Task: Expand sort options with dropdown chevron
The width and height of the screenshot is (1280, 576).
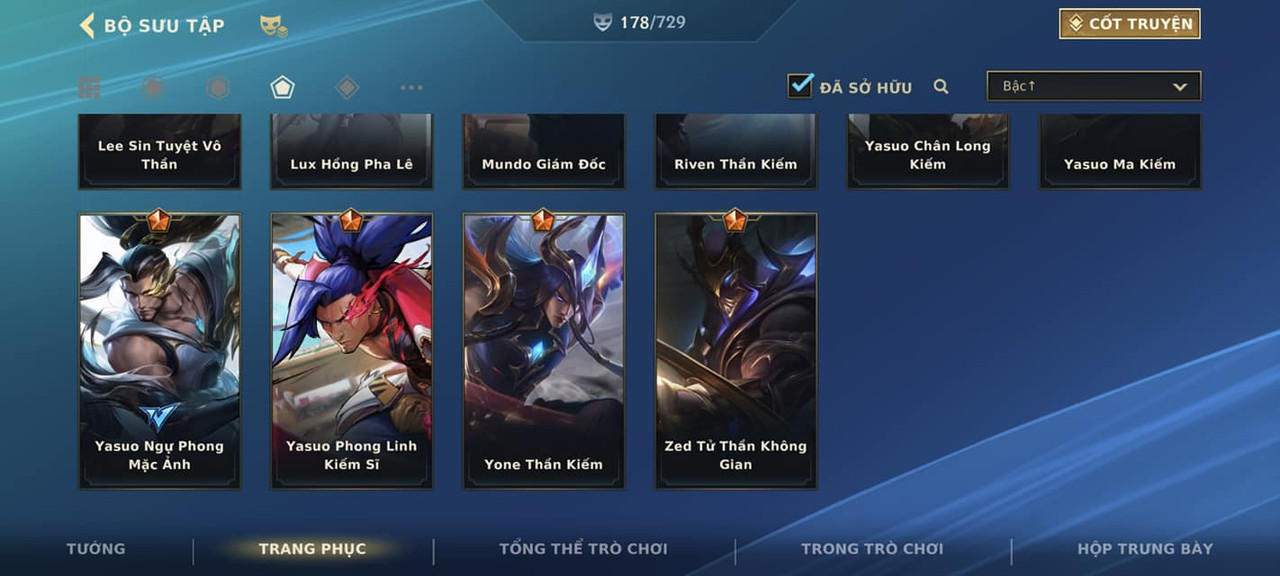Action: (1180, 87)
